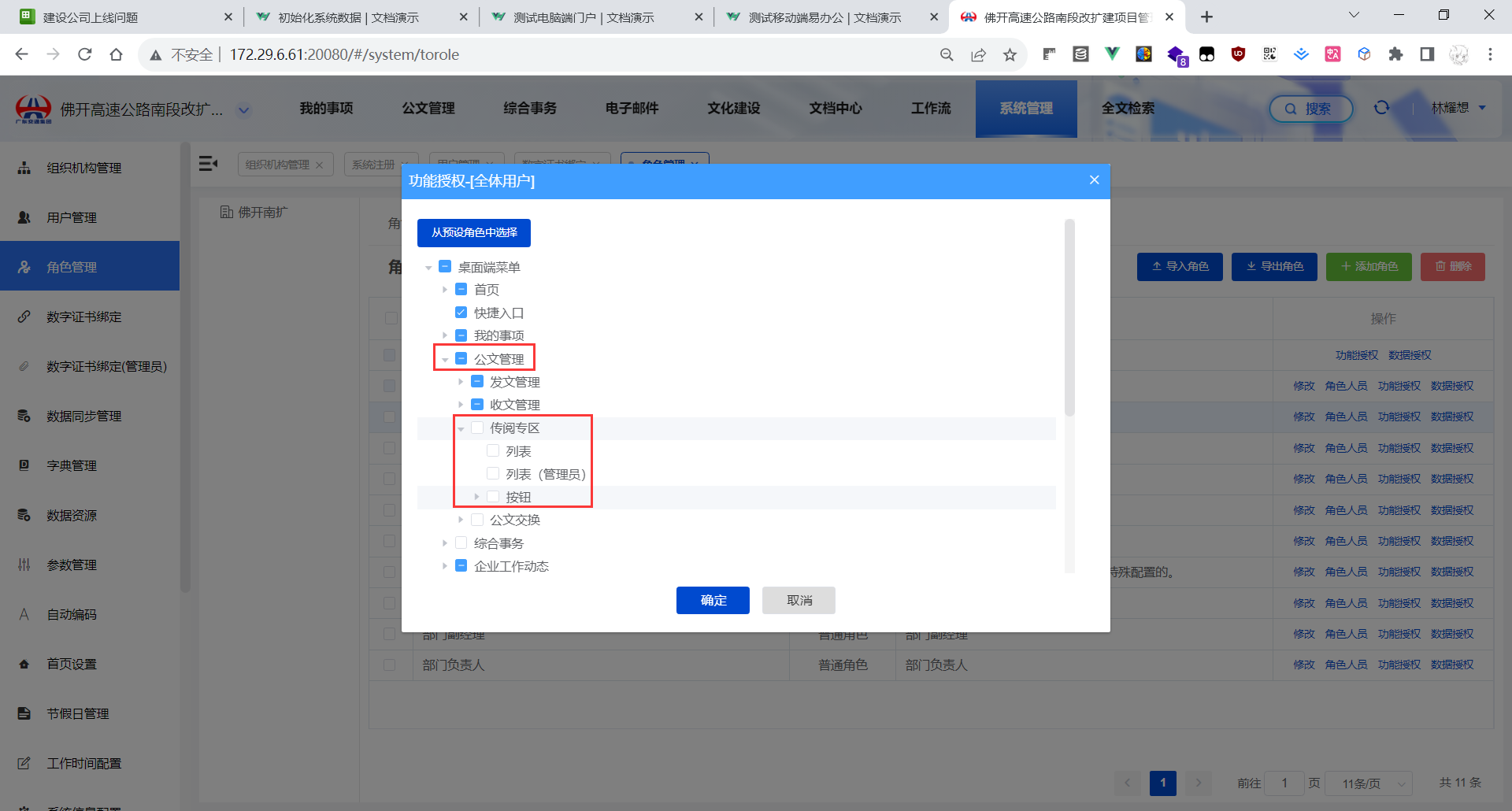Open browser extensions puzzle icon

click(1395, 54)
